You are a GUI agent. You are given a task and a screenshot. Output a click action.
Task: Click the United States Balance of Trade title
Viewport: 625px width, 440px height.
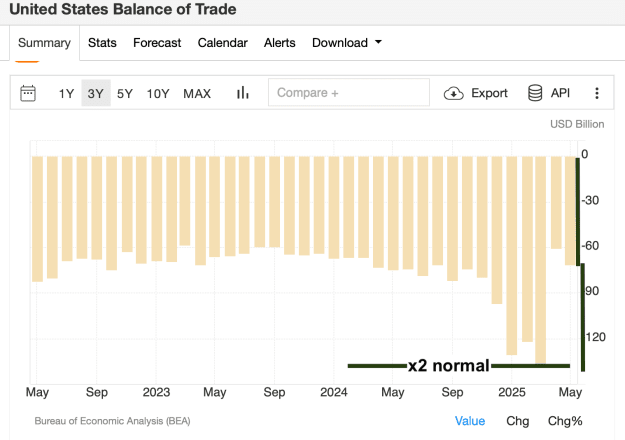click(x=123, y=9)
